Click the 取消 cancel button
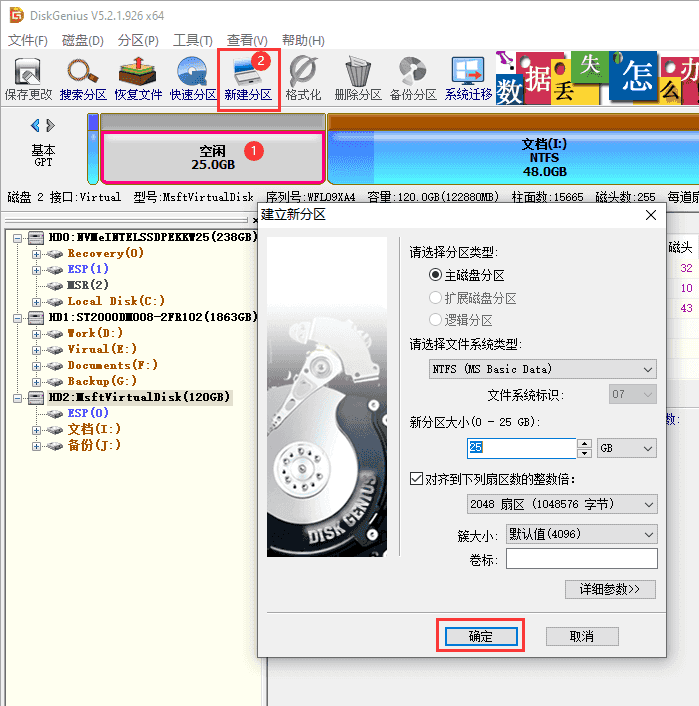This screenshot has width=699, height=706. point(582,636)
